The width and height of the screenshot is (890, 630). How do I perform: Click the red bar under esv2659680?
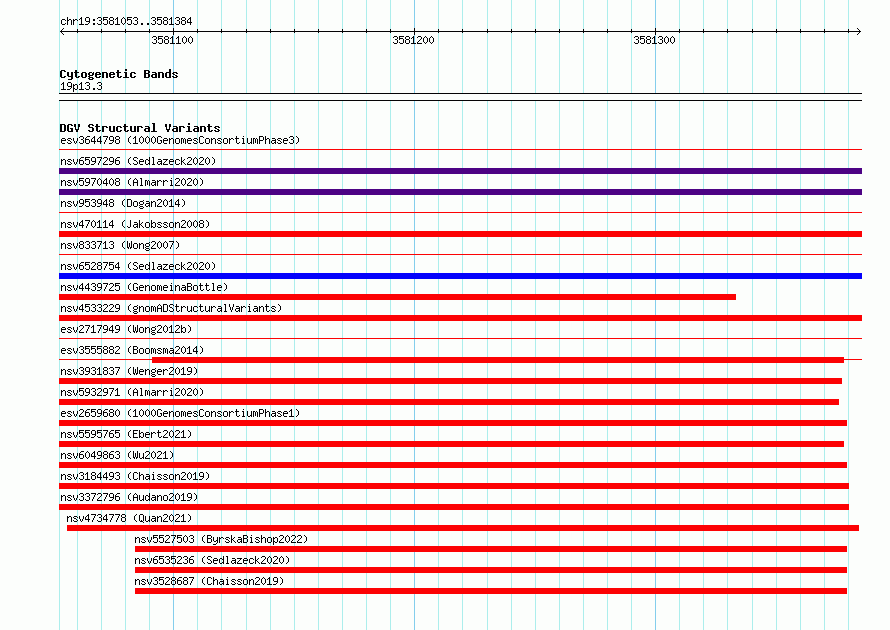point(453,423)
